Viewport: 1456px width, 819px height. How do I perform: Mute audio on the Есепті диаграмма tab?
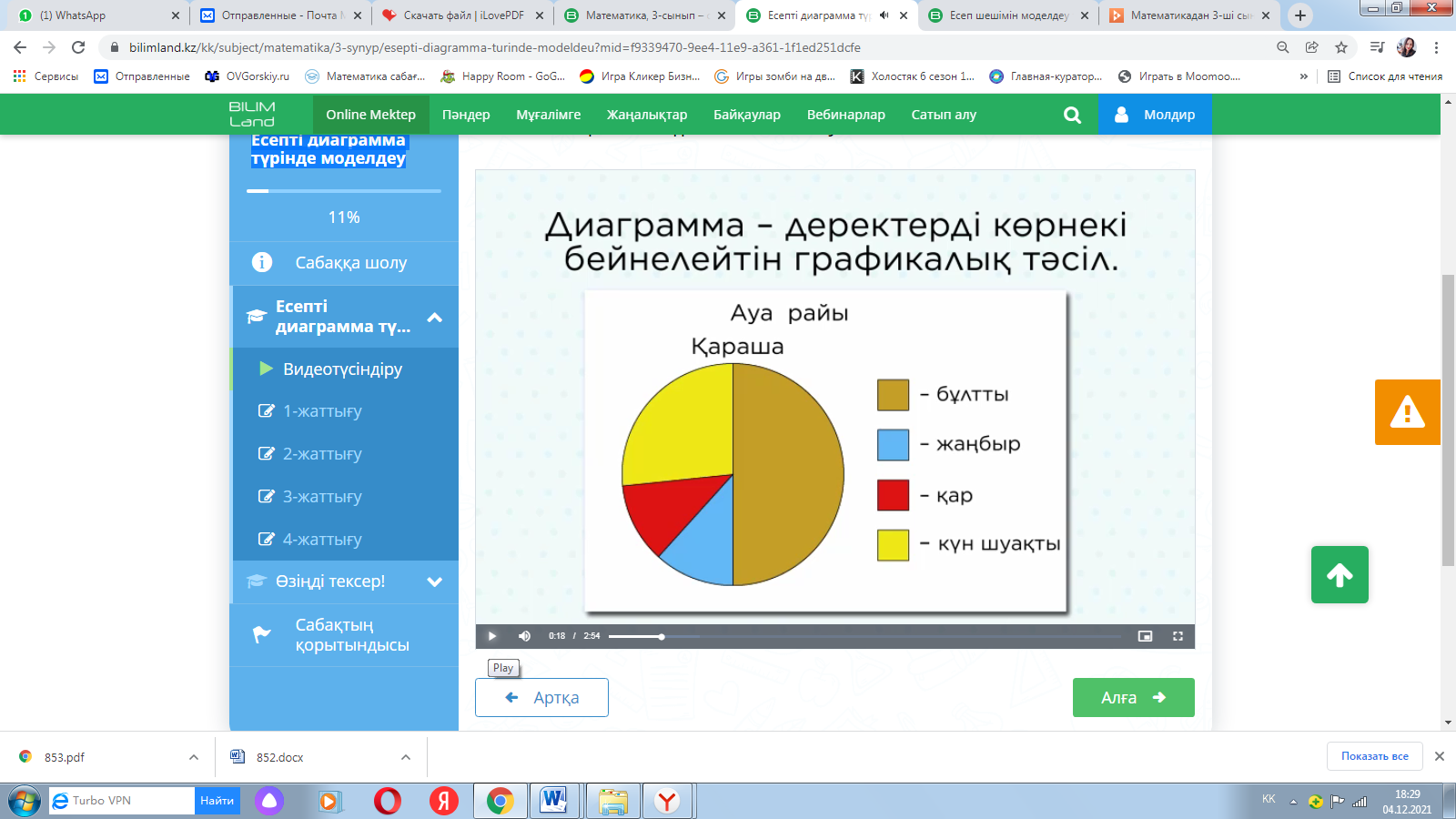click(x=884, y=15)
